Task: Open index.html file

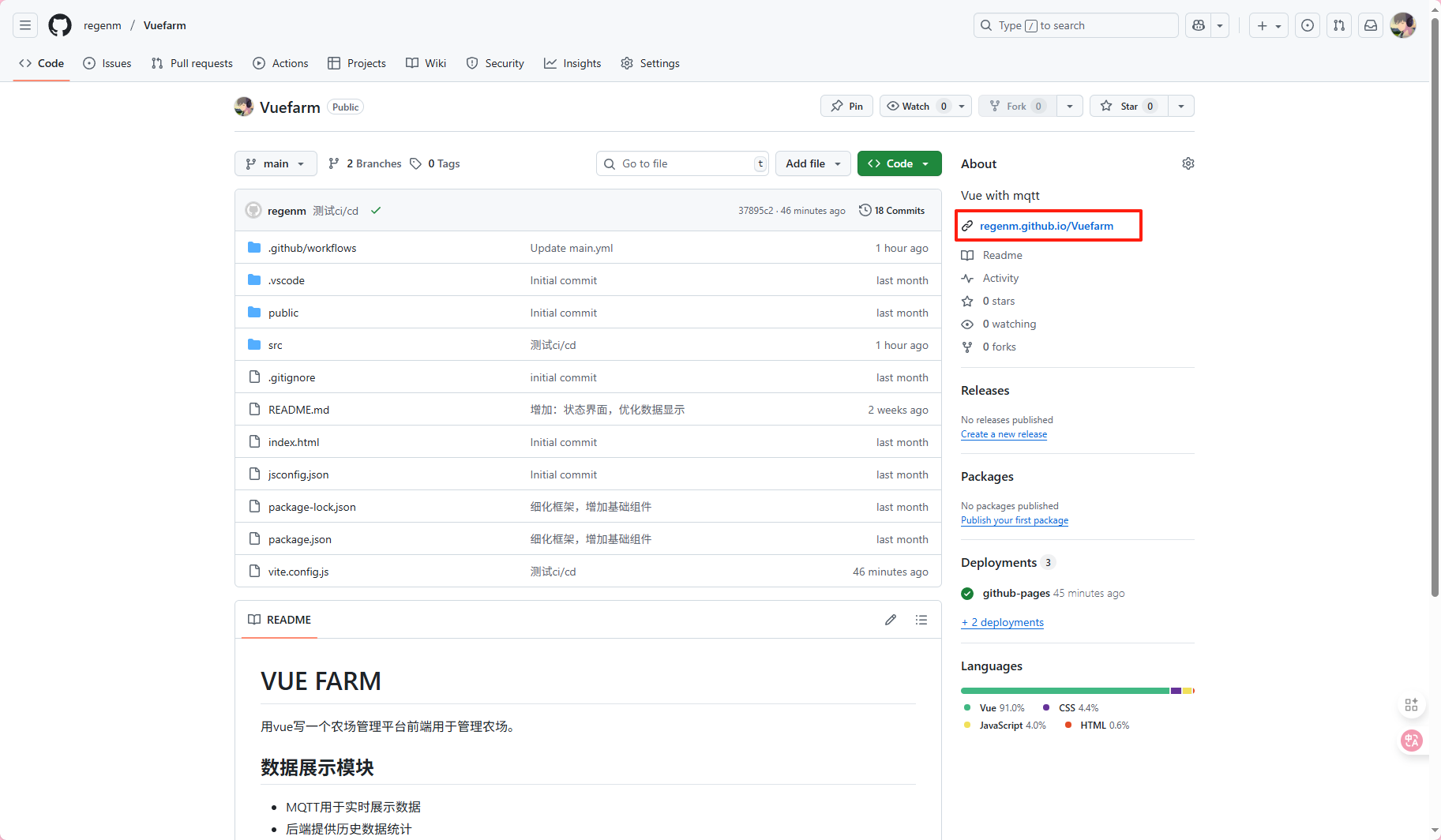Action: (x=294, y=442)
